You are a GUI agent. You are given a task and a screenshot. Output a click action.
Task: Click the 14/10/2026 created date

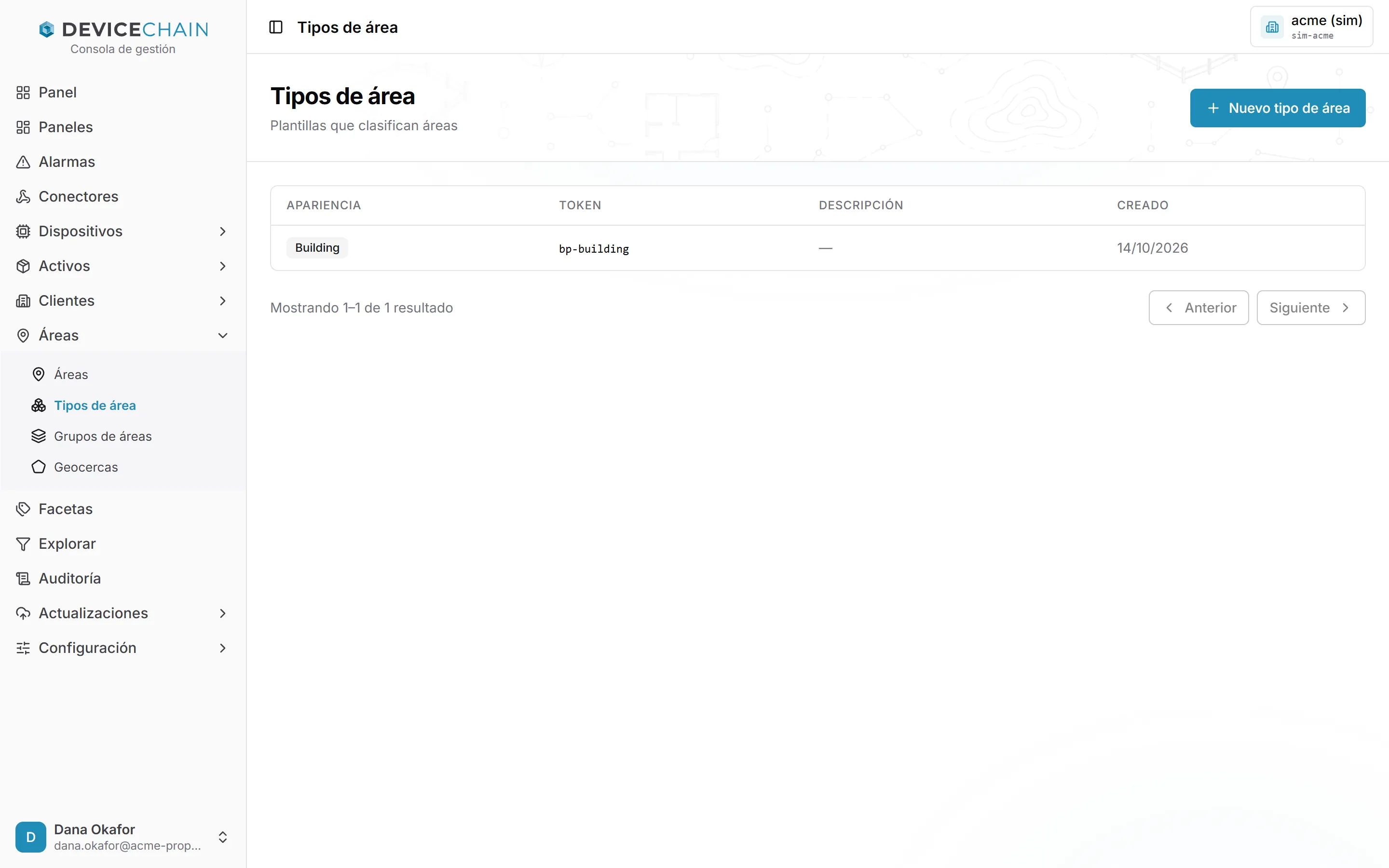1153,248
